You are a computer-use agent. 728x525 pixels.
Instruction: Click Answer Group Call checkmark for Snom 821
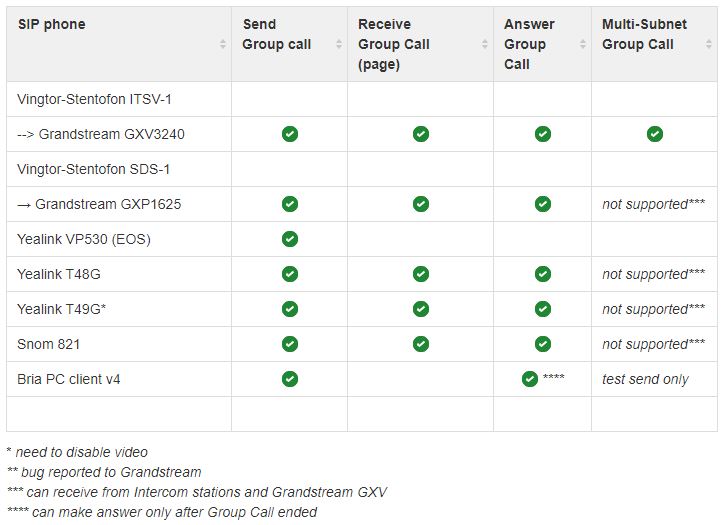tap(543, 344)
